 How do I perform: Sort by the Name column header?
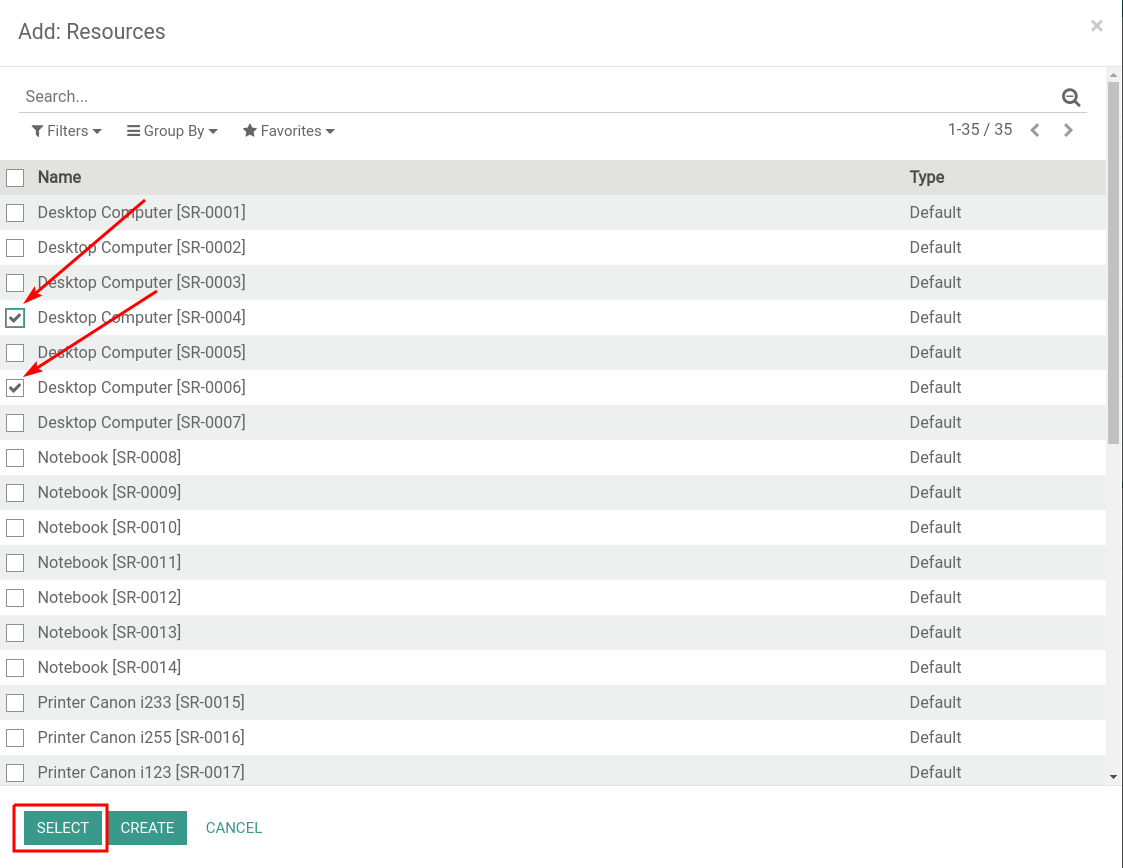click(x=59, y=178)
